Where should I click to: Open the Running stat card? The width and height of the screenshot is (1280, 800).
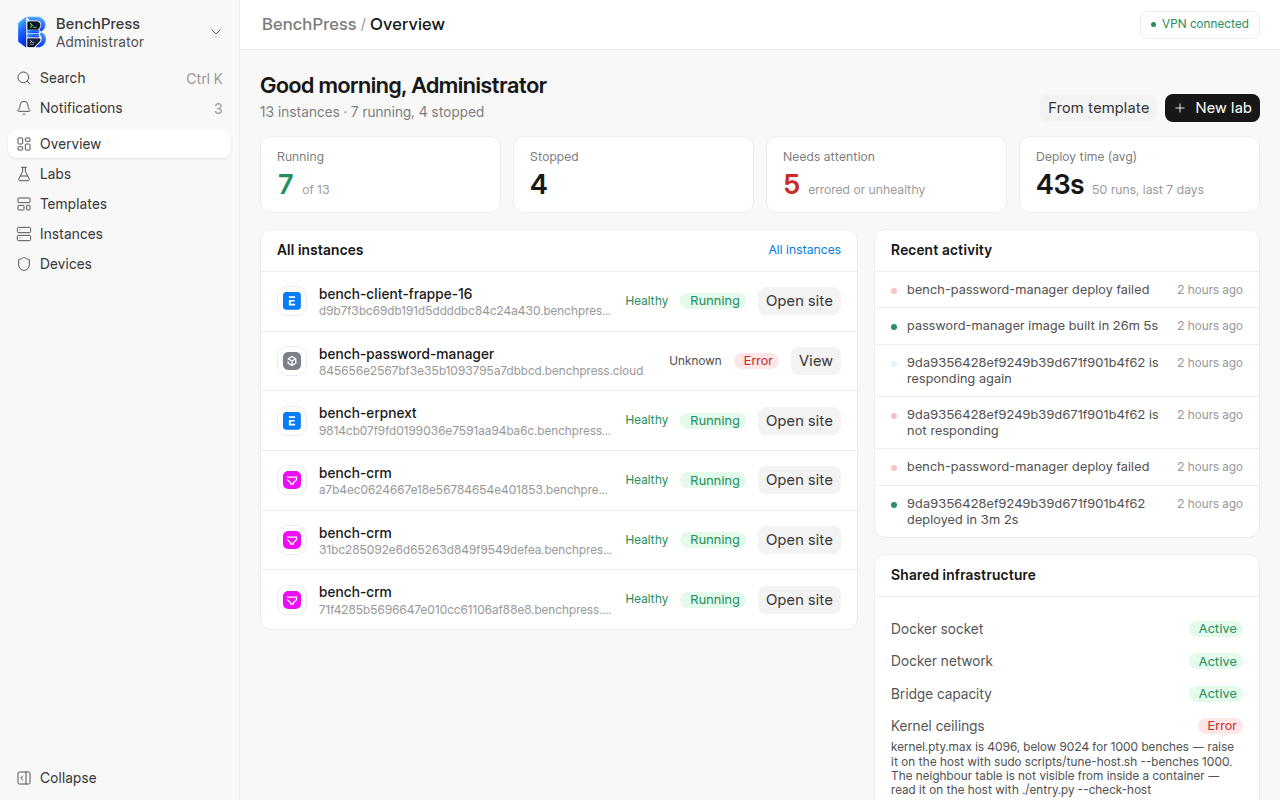tap(380, 175)
